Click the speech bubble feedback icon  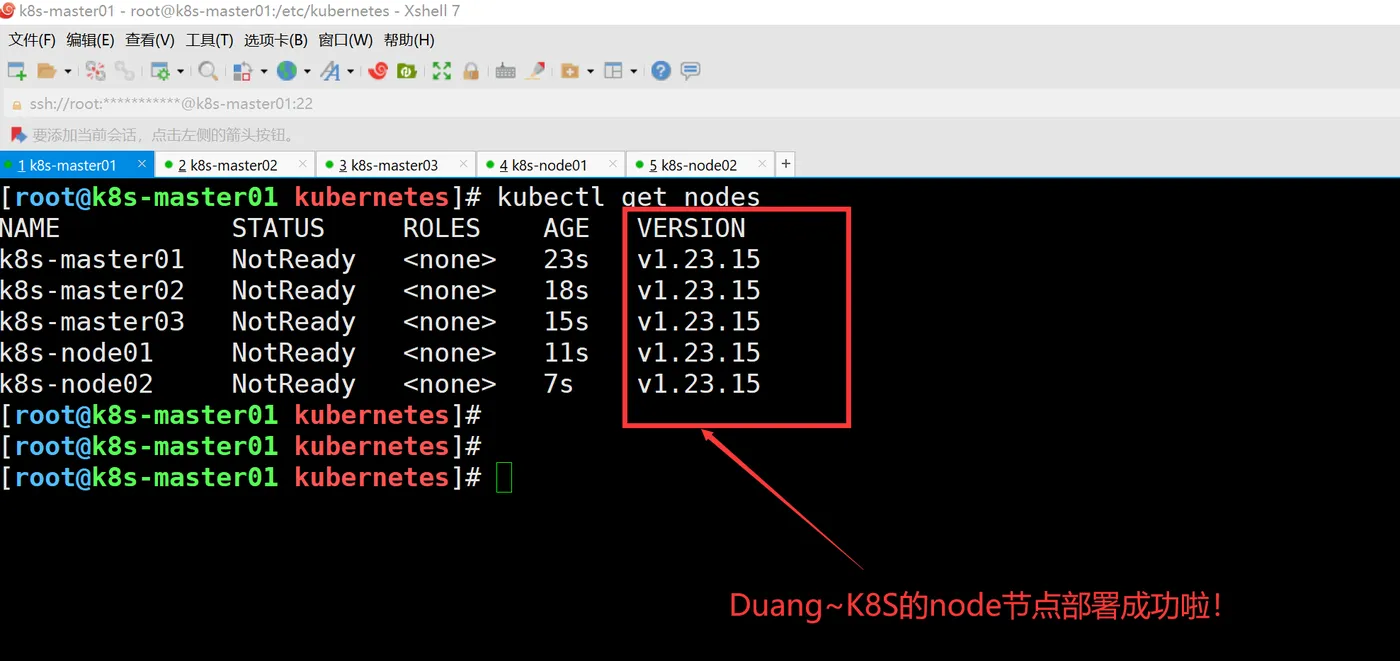click(690, 71)
